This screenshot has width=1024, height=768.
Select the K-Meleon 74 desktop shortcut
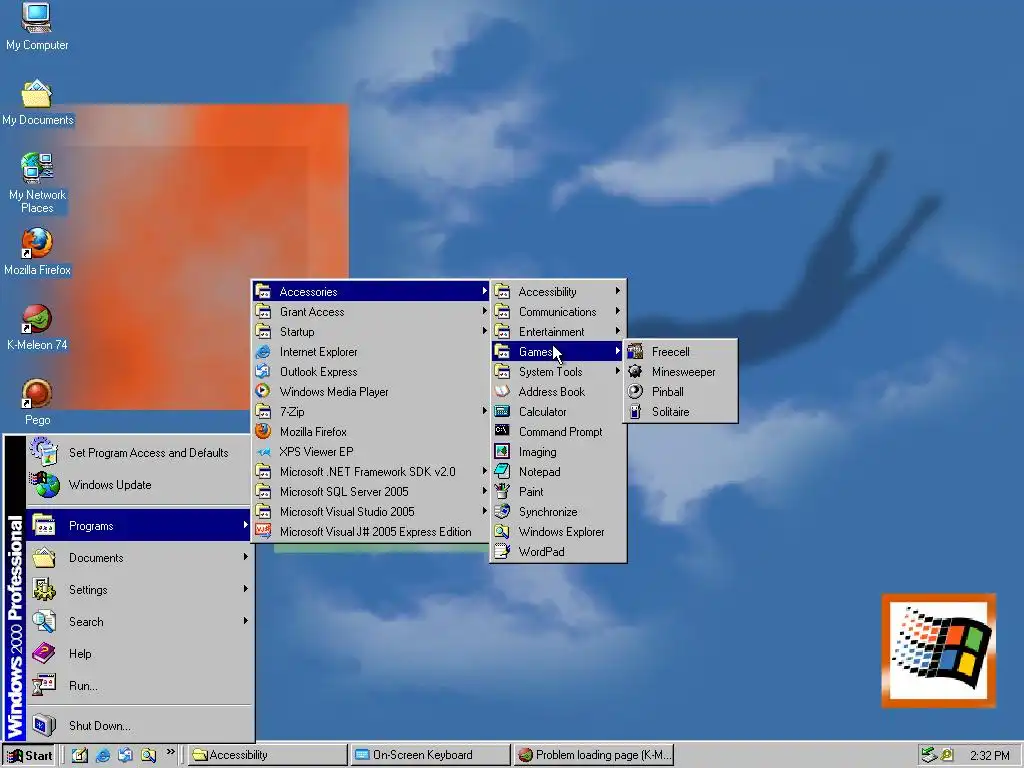pyautogui.click(x=37, y=327)
